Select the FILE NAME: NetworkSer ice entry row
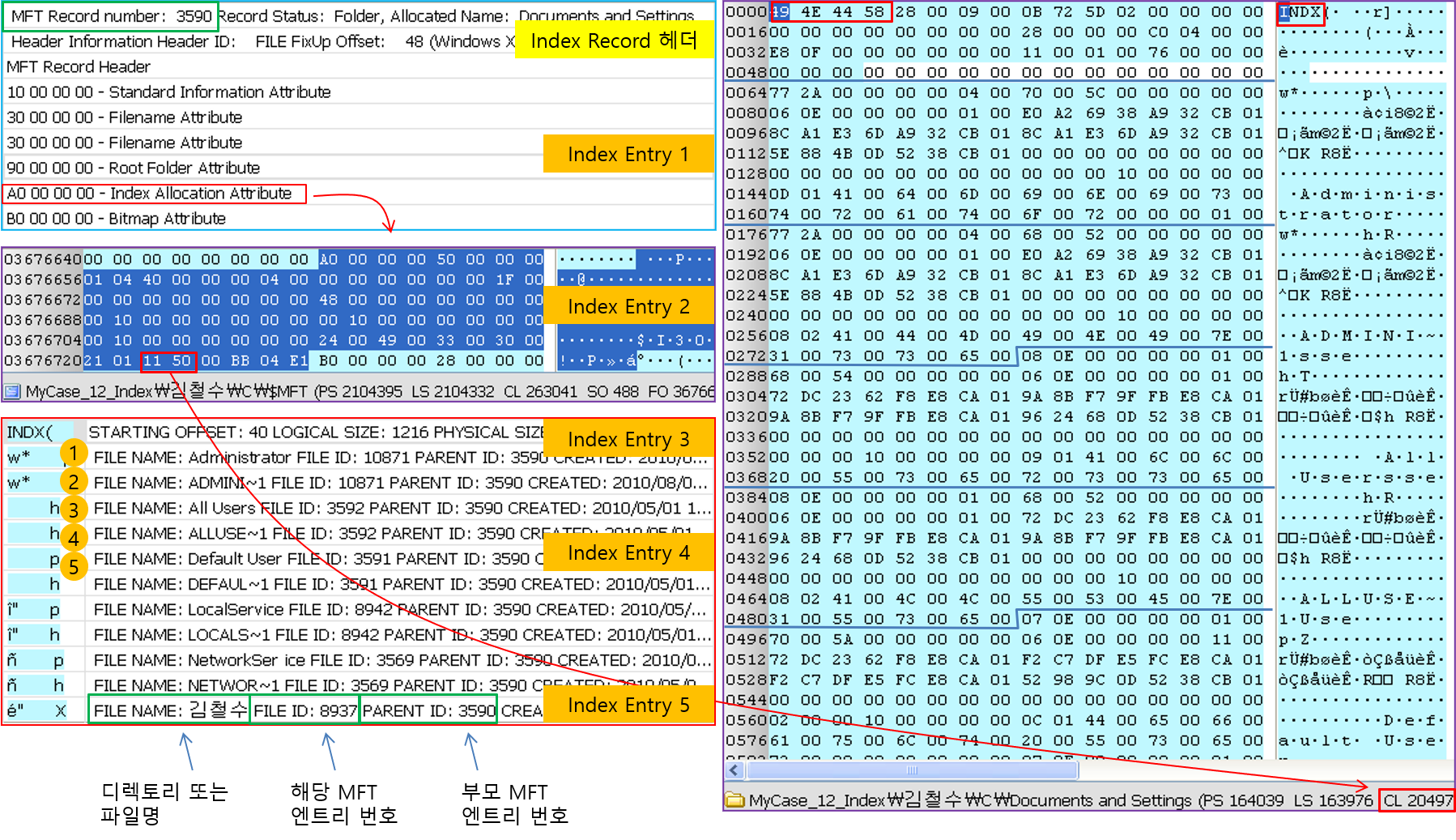Screen dimensions: 1456x840 360,660
